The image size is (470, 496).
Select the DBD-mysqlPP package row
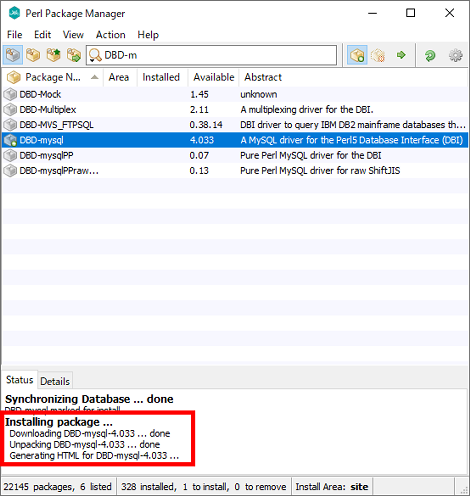pos(235,155)
